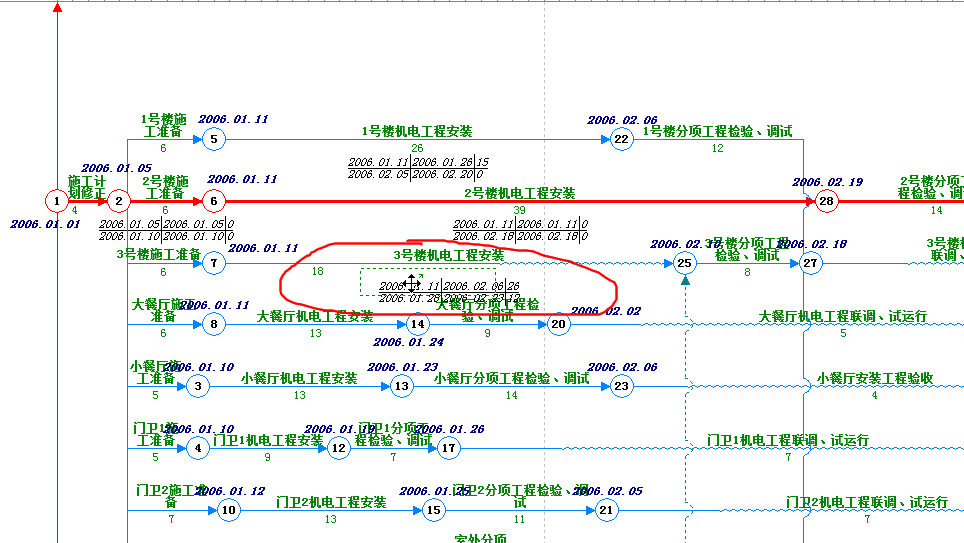Select the 门卫2机电工程安装 label
Viewport: 964px width, 543px height.
(331, 502)
